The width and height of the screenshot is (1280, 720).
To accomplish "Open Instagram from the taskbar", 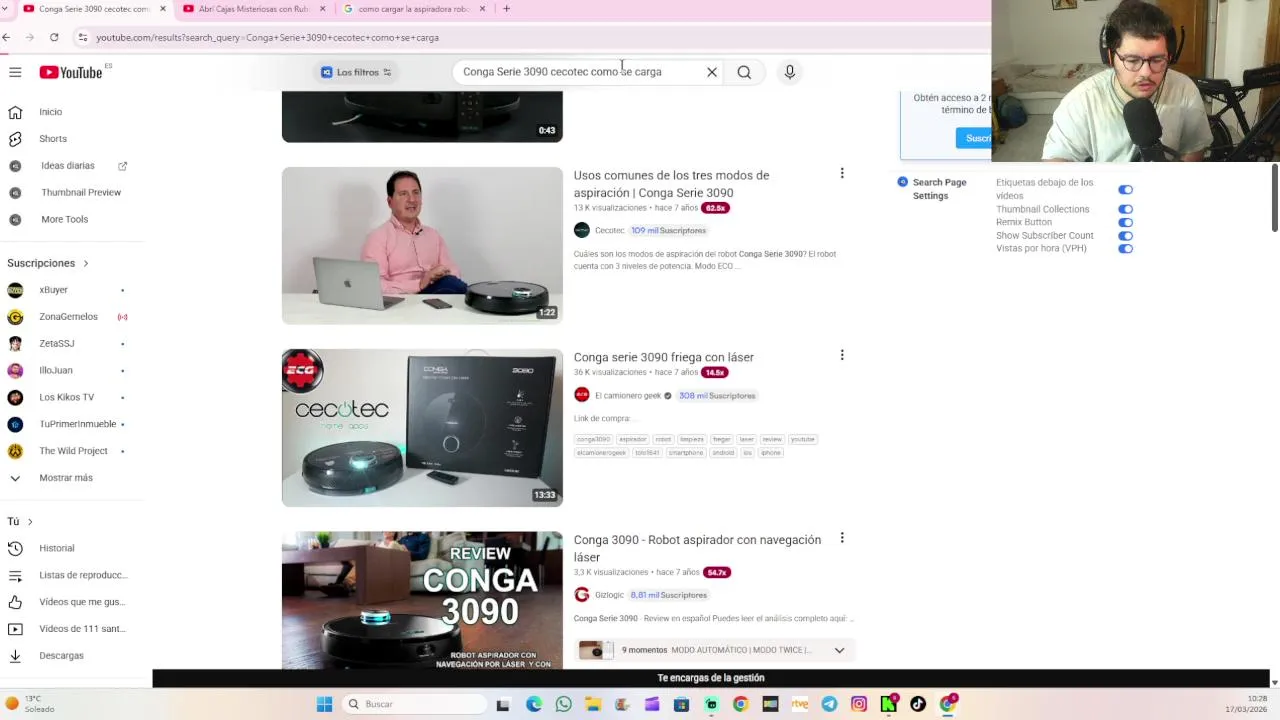I will coord(859,704).
